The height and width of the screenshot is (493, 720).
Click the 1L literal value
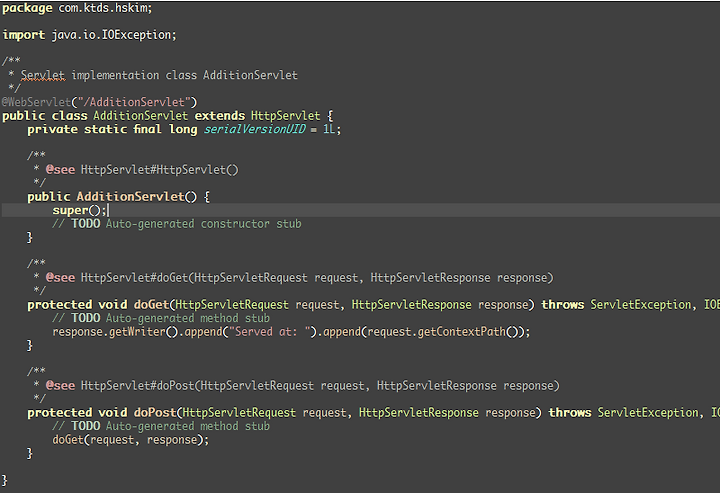click(329, 129)
